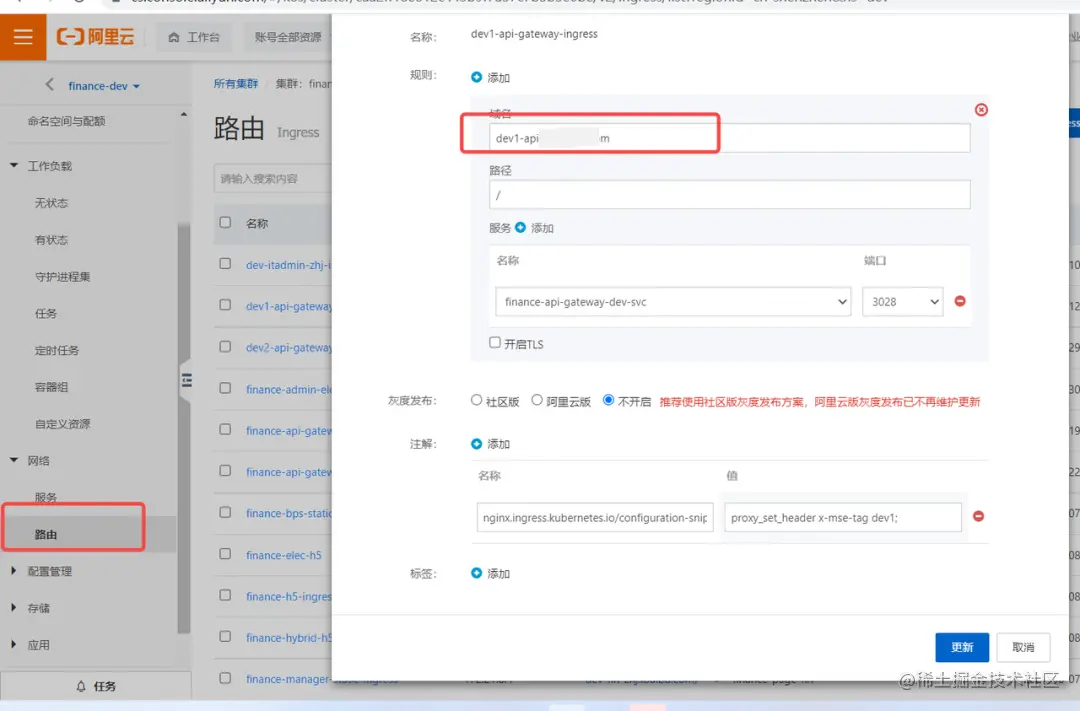The height and width of the screenshot is (711, 1080).
Task: Click the annotation value field proxy_set_header
Action: tap(842, 517)
